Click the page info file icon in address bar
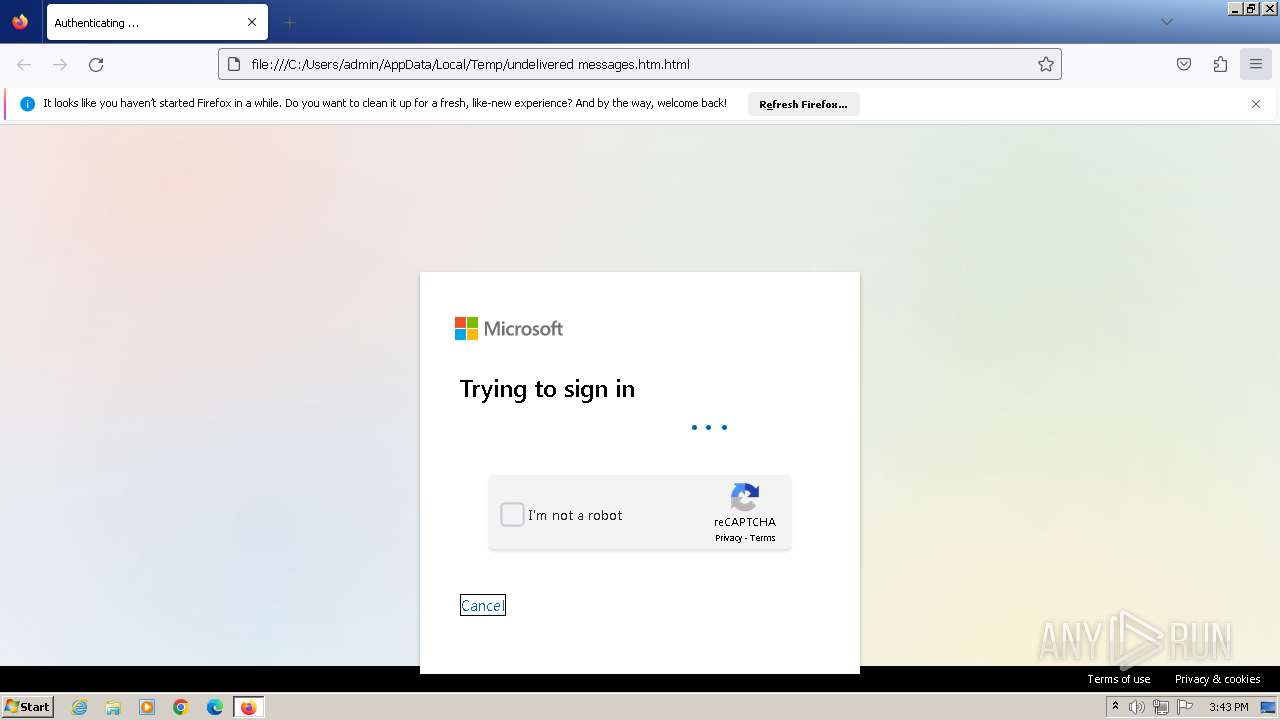Screen dimensions: 1280x720 234,64
